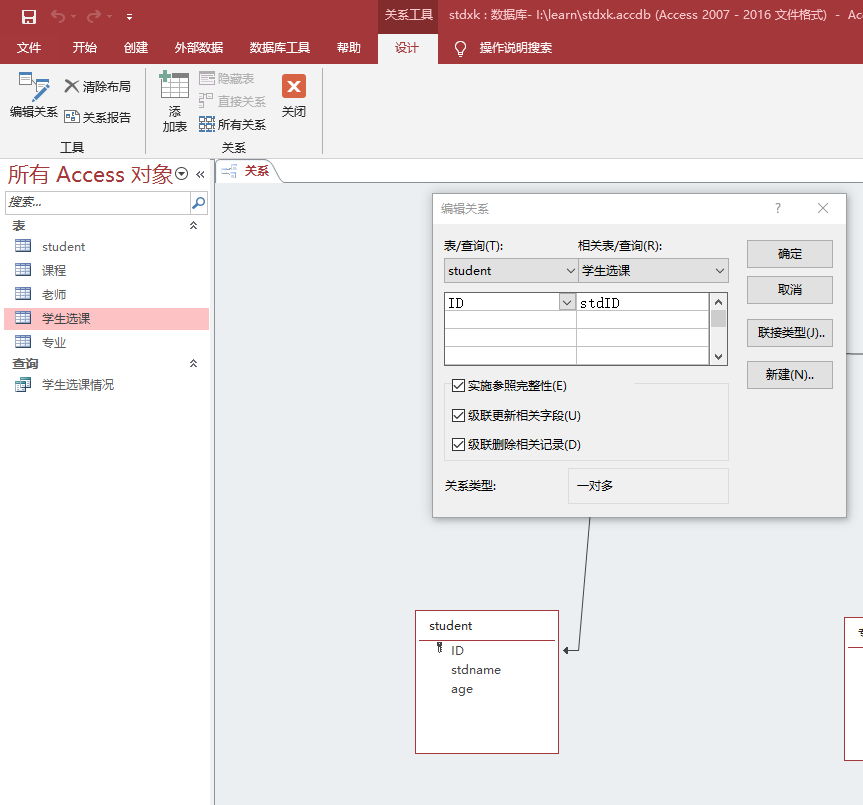Image resolution: width=863 pixels, height=805 pixels.
Task: Select the 学生选课 table
Action: (x=106, y=319)
